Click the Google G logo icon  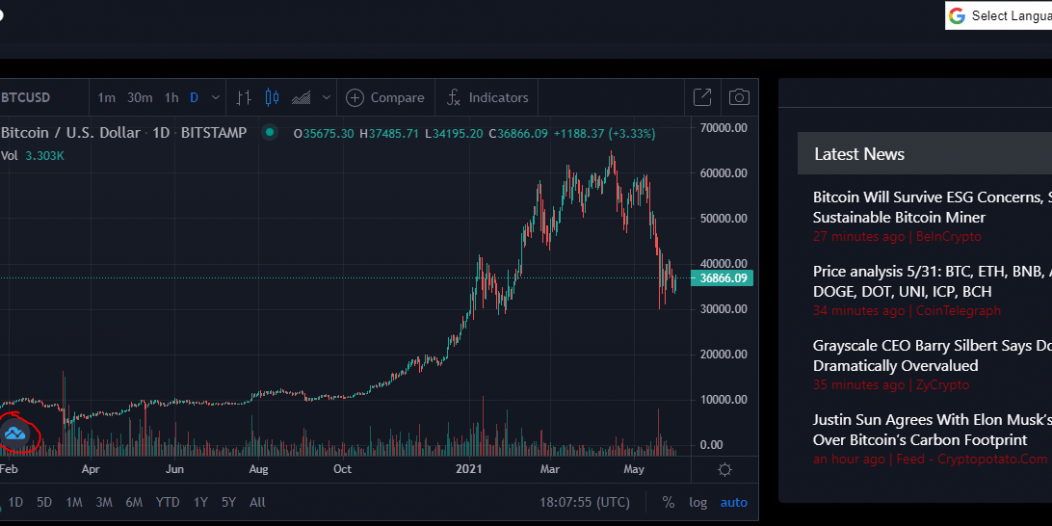click(x=957, y=16)
